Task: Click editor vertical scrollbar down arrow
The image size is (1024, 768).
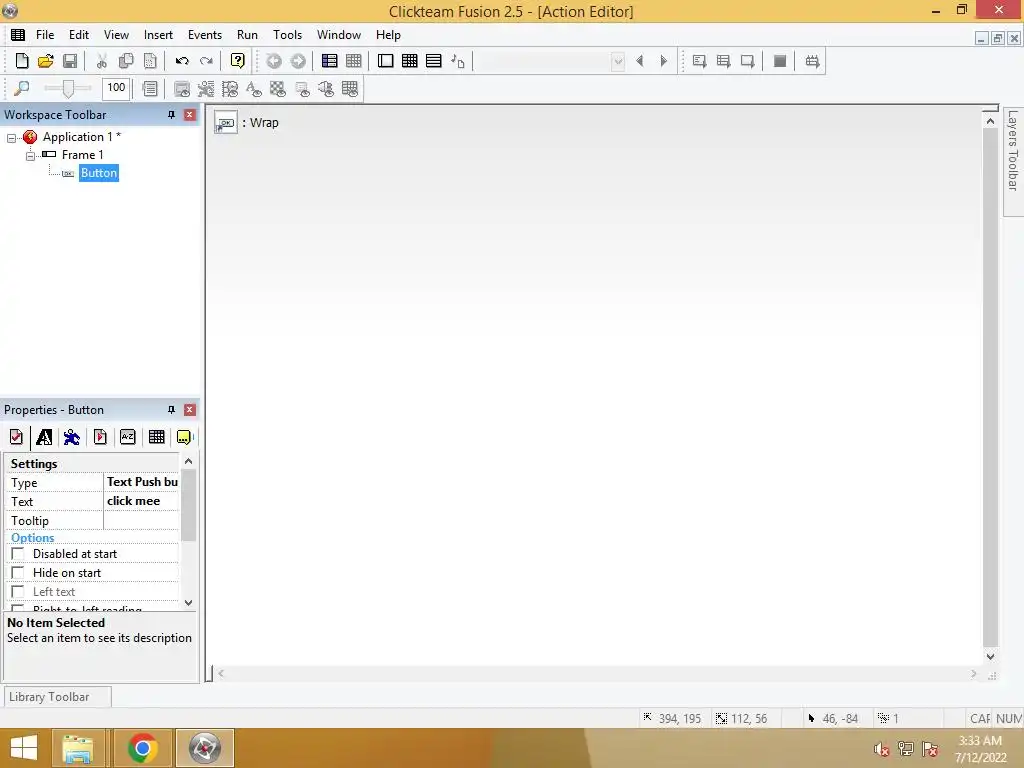Action: click(x=990, y=656)
